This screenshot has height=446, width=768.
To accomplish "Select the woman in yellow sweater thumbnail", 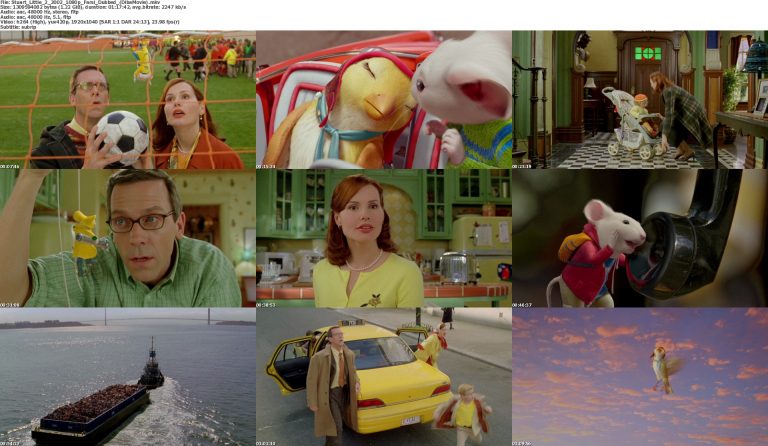I will tap(384, 238).
